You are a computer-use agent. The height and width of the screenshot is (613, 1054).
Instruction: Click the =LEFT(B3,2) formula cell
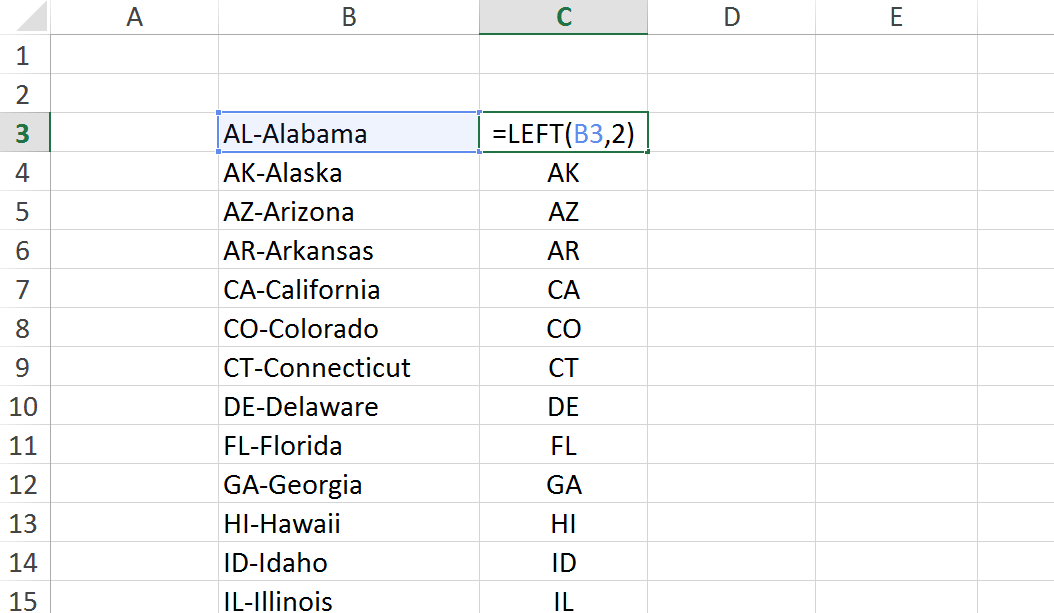pyautogui.click(x=563, y=134)
